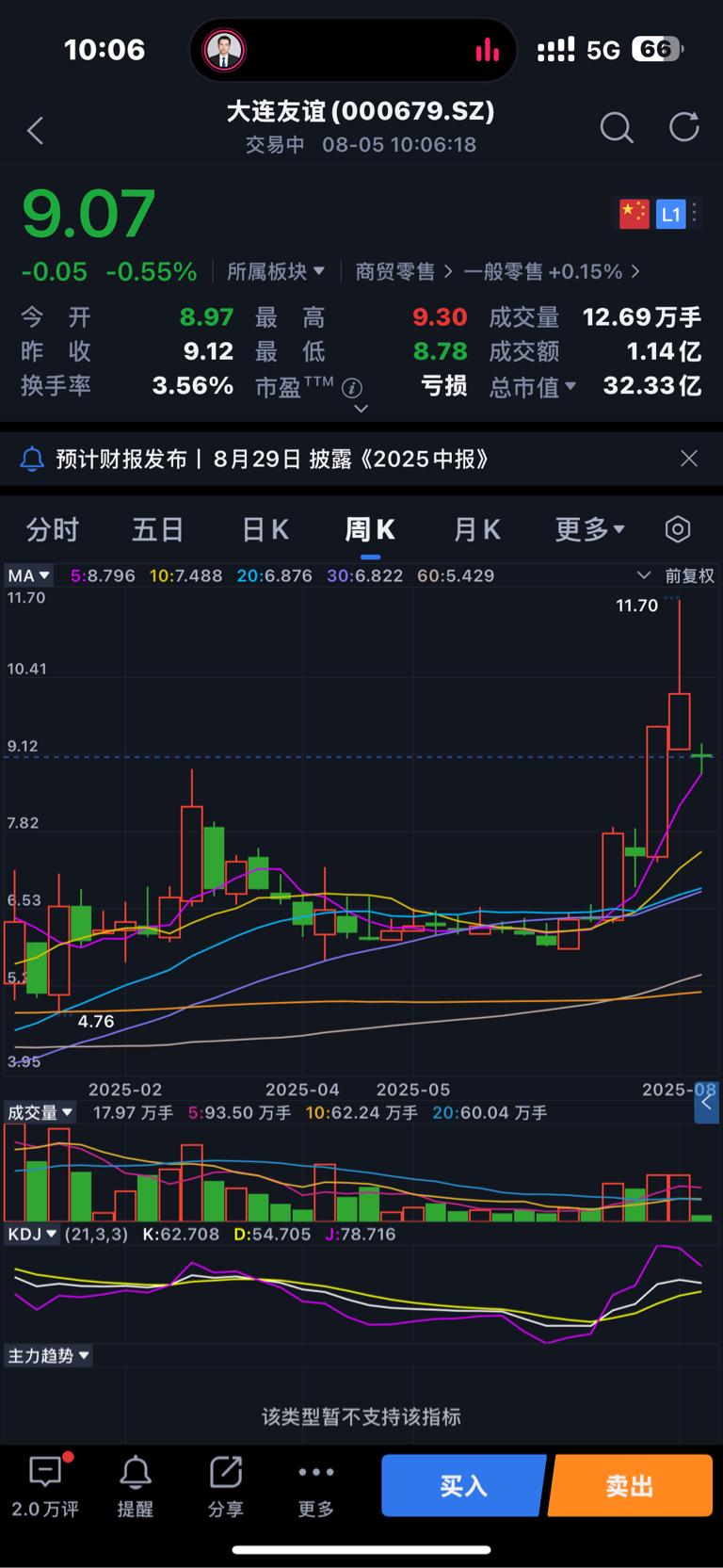Tap the 最低 8.78 value
Viewport: 723px width, 1568px height.
click(x=440, y=351)
